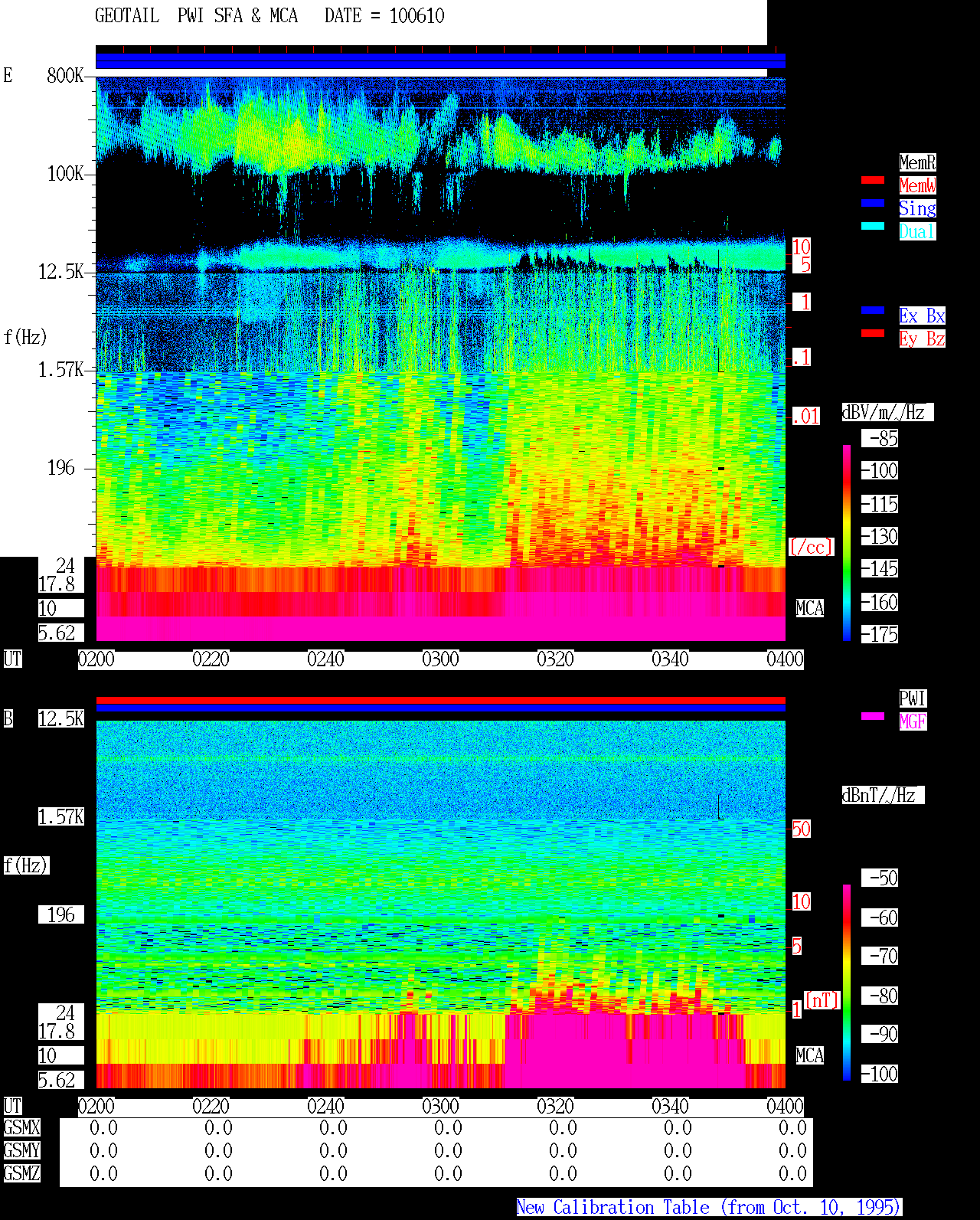Click the red [nT] field unit label
Image resolution: width=980 pixels, height=1220 pixels.
(x=822, y=1000)
